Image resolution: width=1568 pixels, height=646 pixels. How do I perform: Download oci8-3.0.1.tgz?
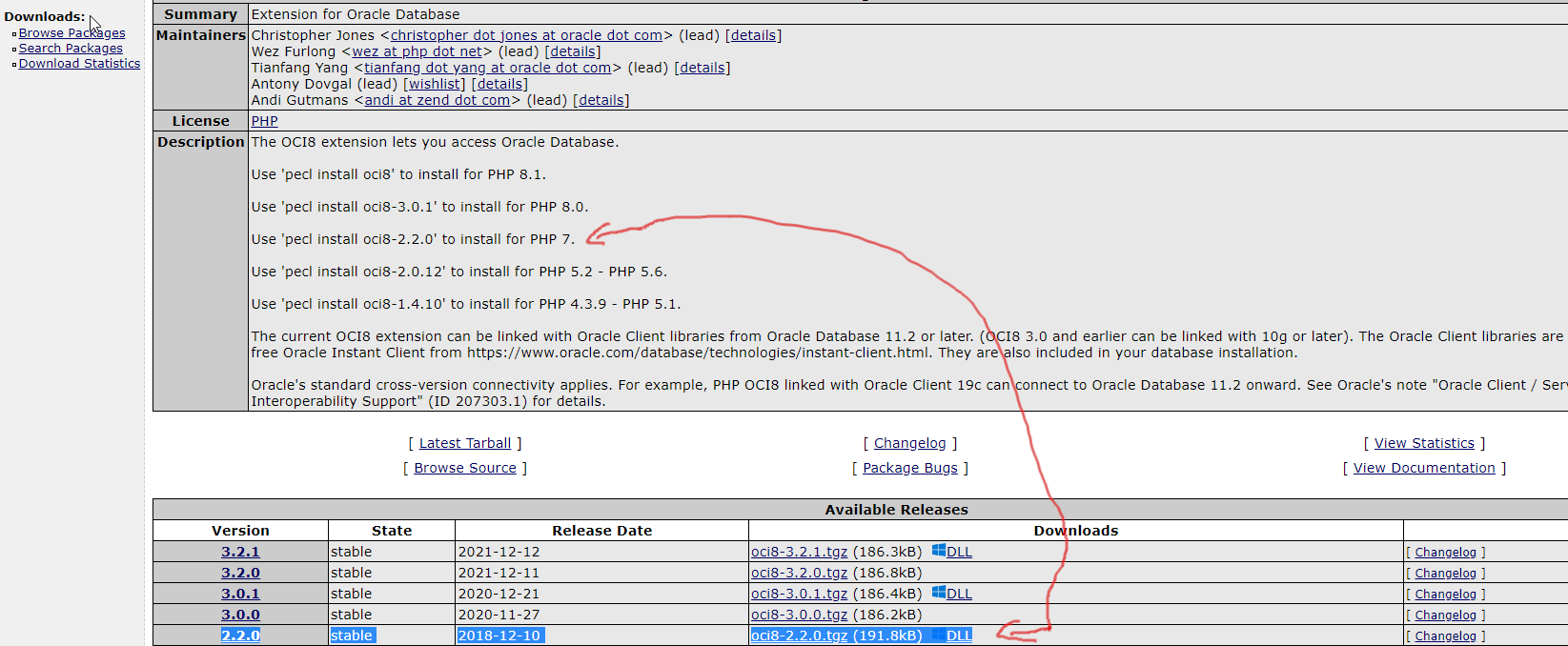tap(799, 594)
